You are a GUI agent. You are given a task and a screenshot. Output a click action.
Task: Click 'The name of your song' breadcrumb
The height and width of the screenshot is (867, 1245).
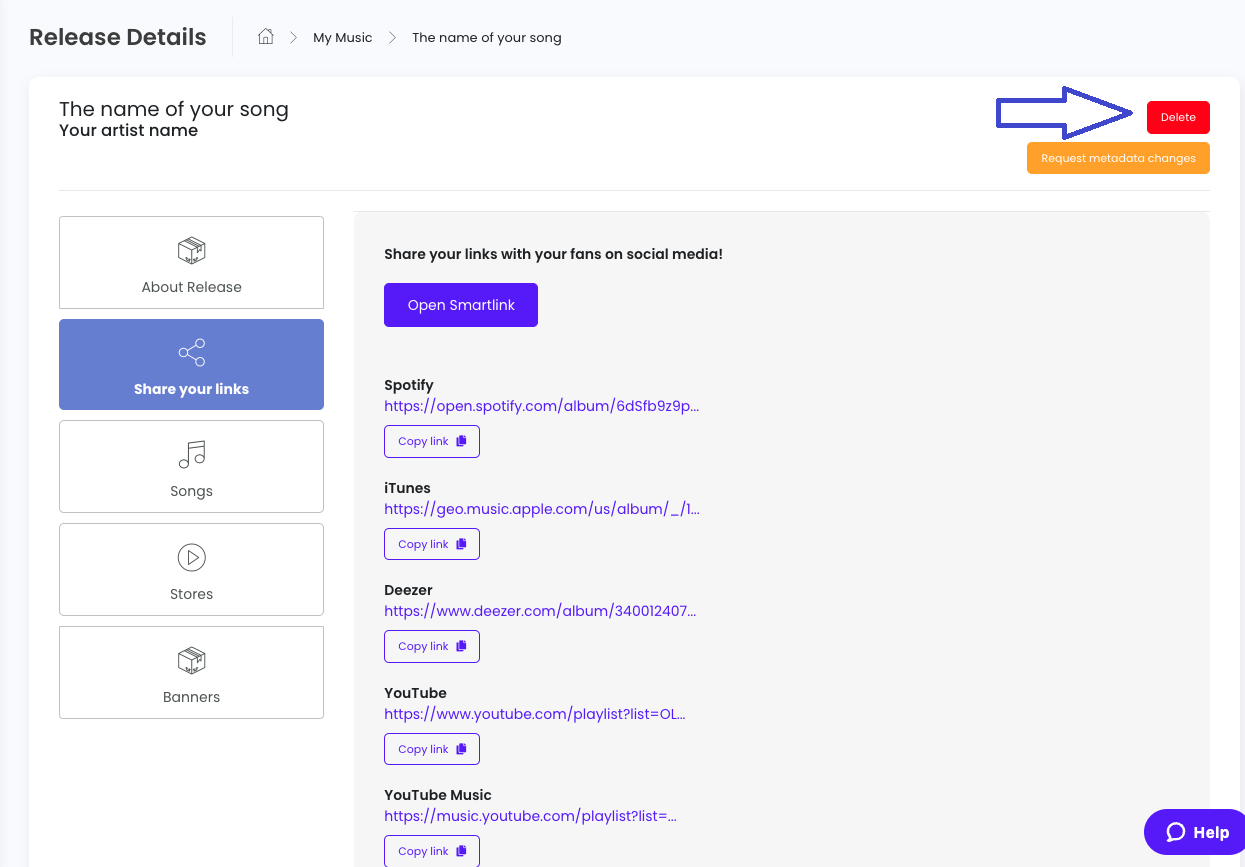(487, 38)
